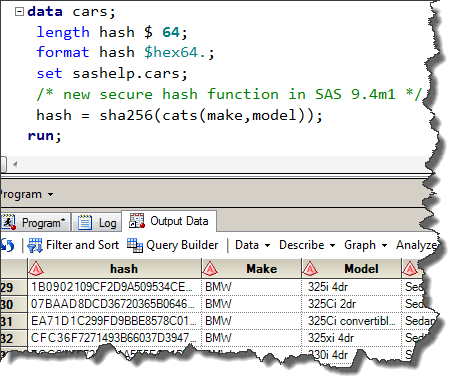Switch to the Program tab
The height and width of the screenshot is (389, 462).
(x=36, y=223)
